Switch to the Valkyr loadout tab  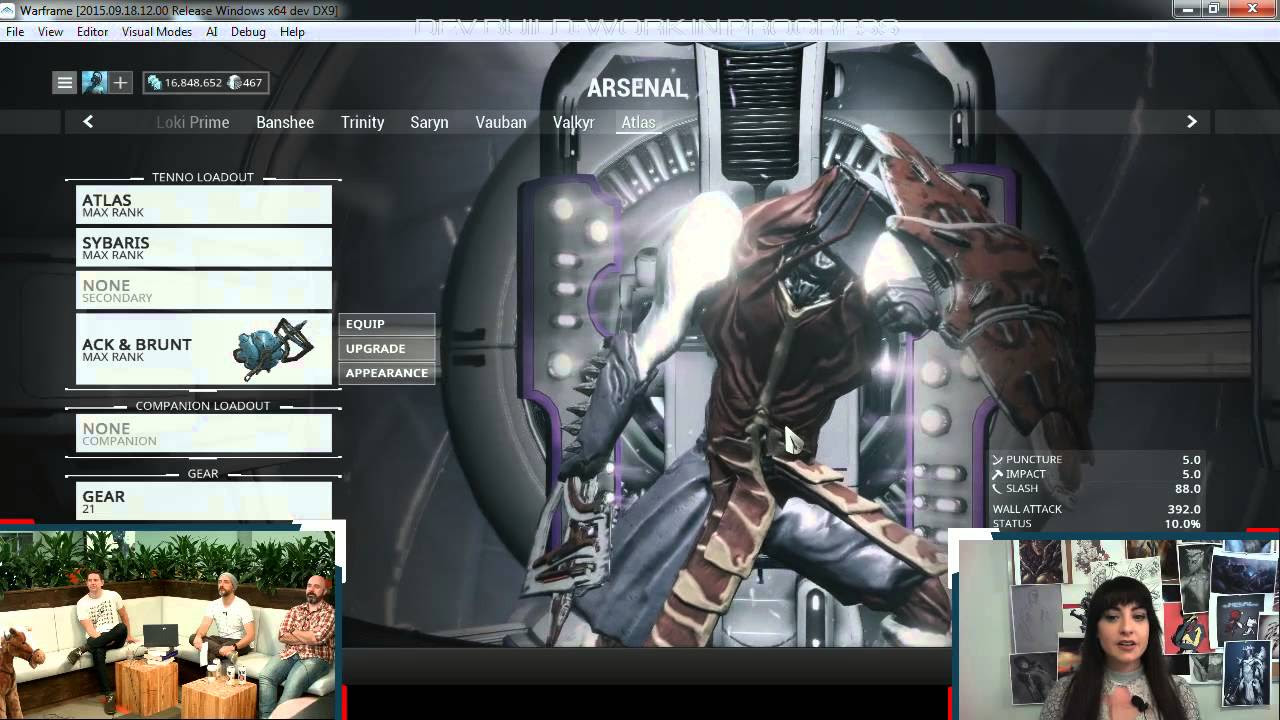pyautogui.click(x=574, y=122)
